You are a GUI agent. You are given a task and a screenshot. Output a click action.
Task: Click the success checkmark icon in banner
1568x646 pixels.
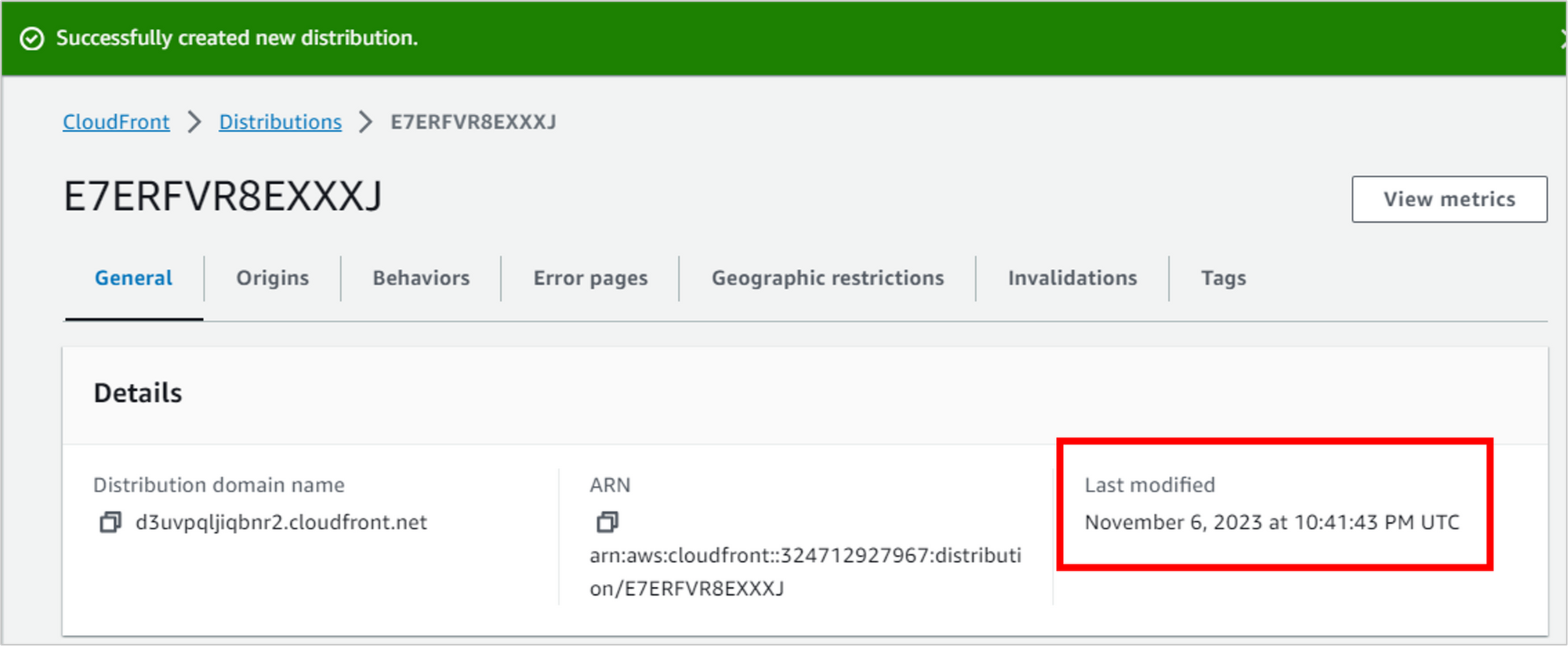32,38
